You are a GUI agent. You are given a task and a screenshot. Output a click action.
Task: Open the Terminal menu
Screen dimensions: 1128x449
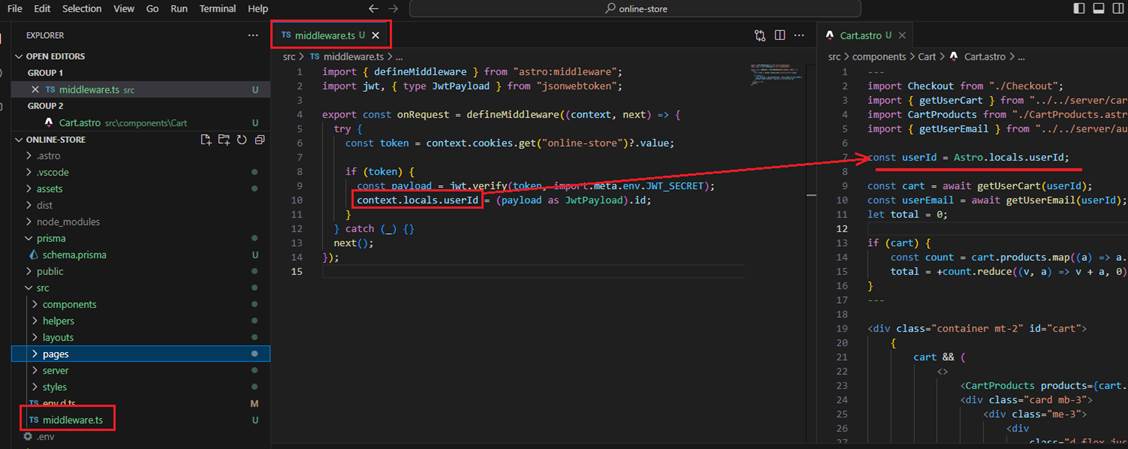(217, 9)
